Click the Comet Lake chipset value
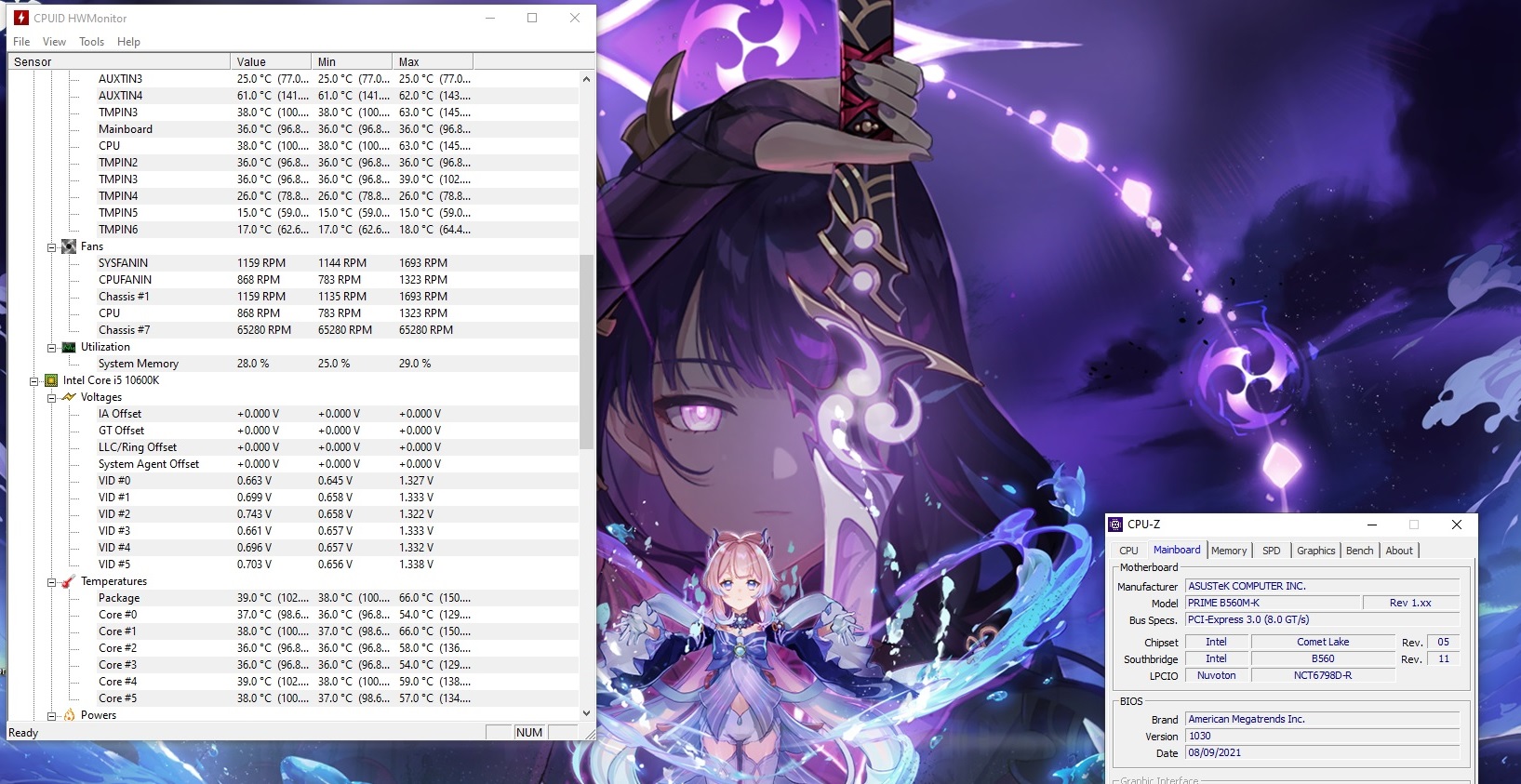 (1323, 642)
